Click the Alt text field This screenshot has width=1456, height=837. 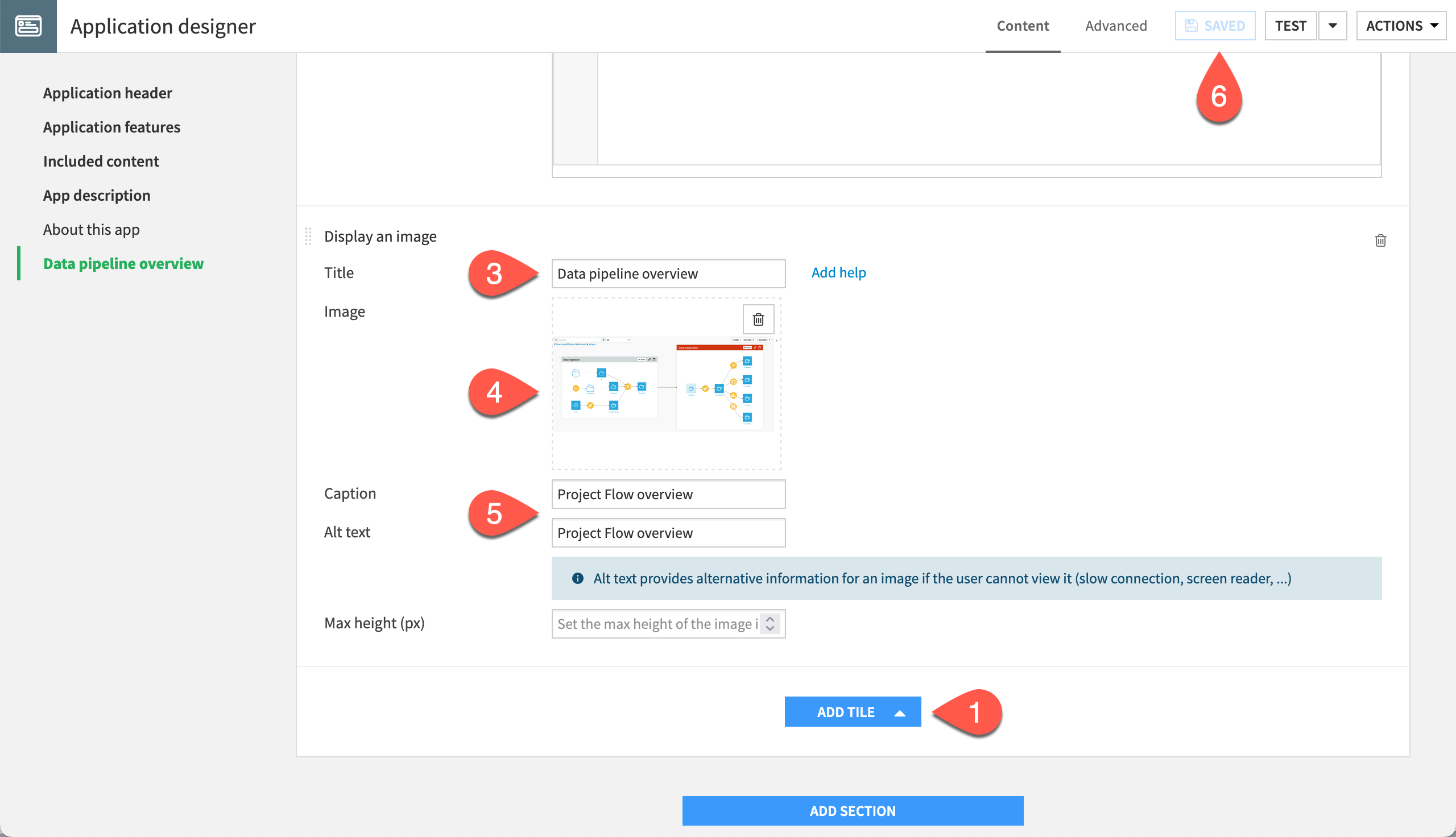(x=668, y=533)
